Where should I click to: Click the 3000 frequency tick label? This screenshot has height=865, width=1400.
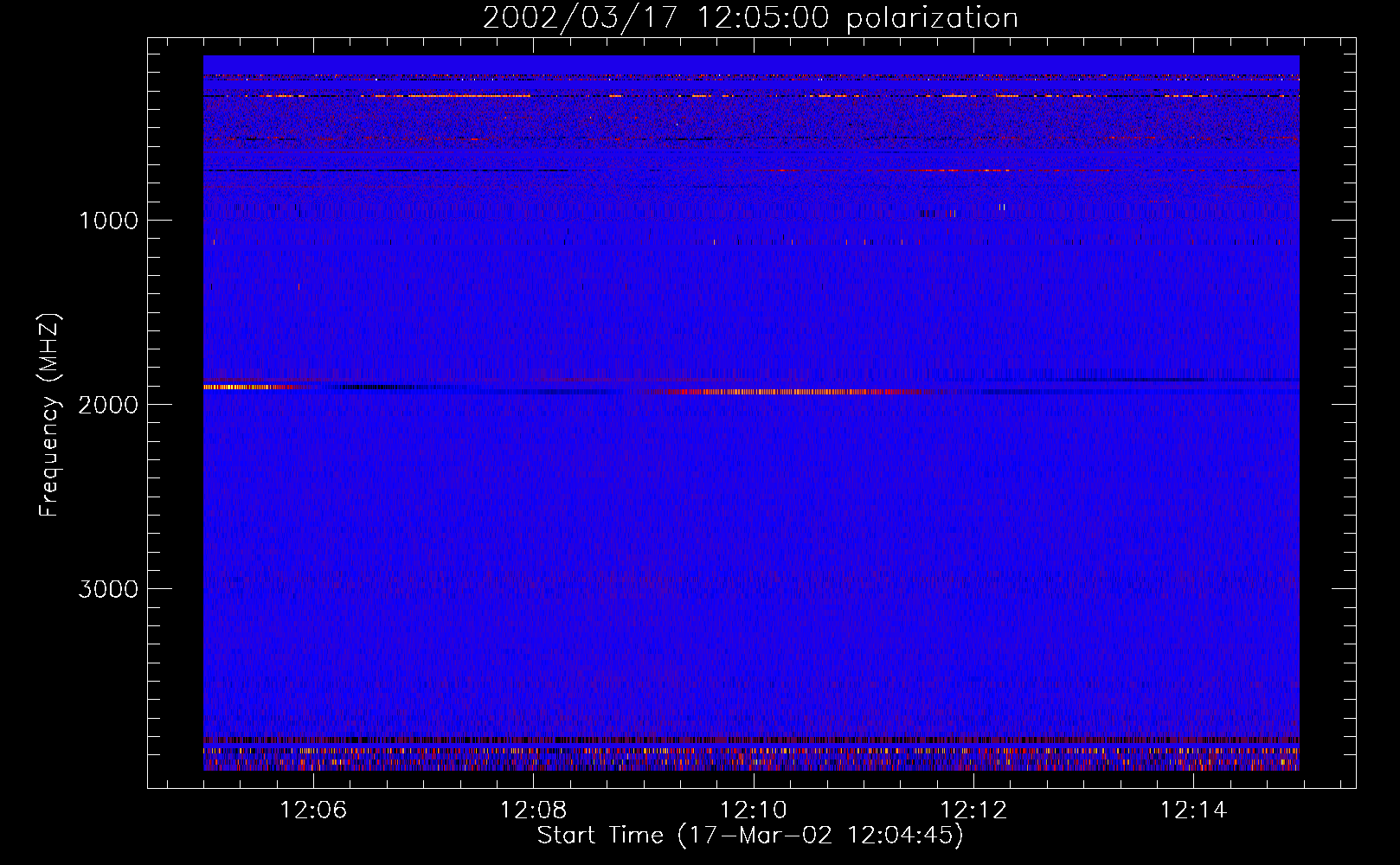click(108, 589)
